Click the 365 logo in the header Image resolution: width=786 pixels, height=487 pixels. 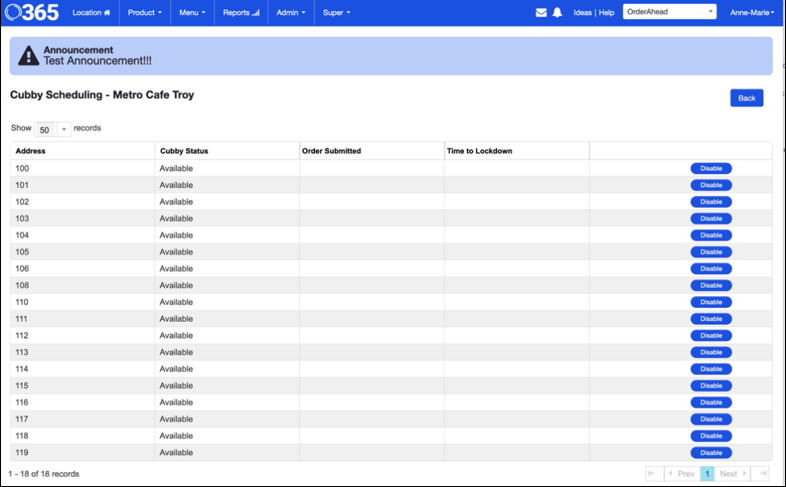35,13
